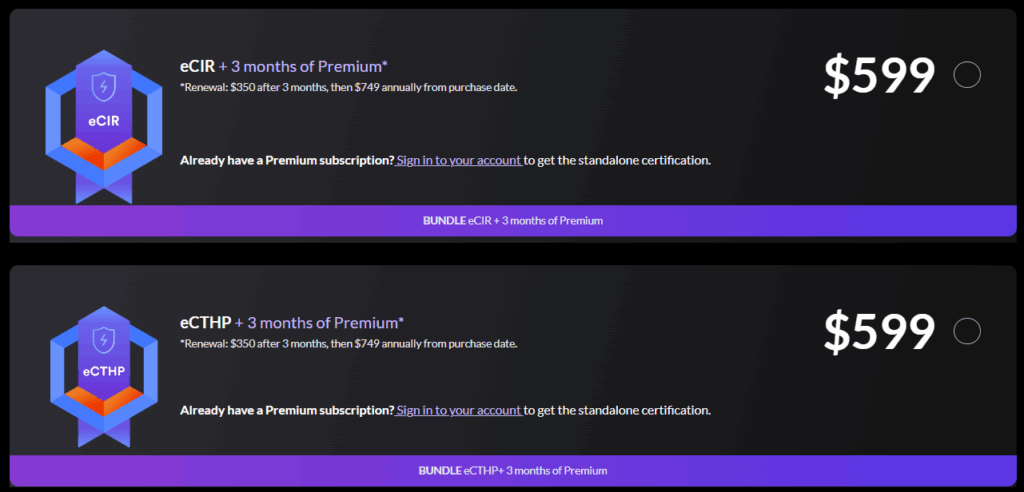Click the renewal note under the eCTHP heading
1024x492 pixels.
(x=348, y=343)
